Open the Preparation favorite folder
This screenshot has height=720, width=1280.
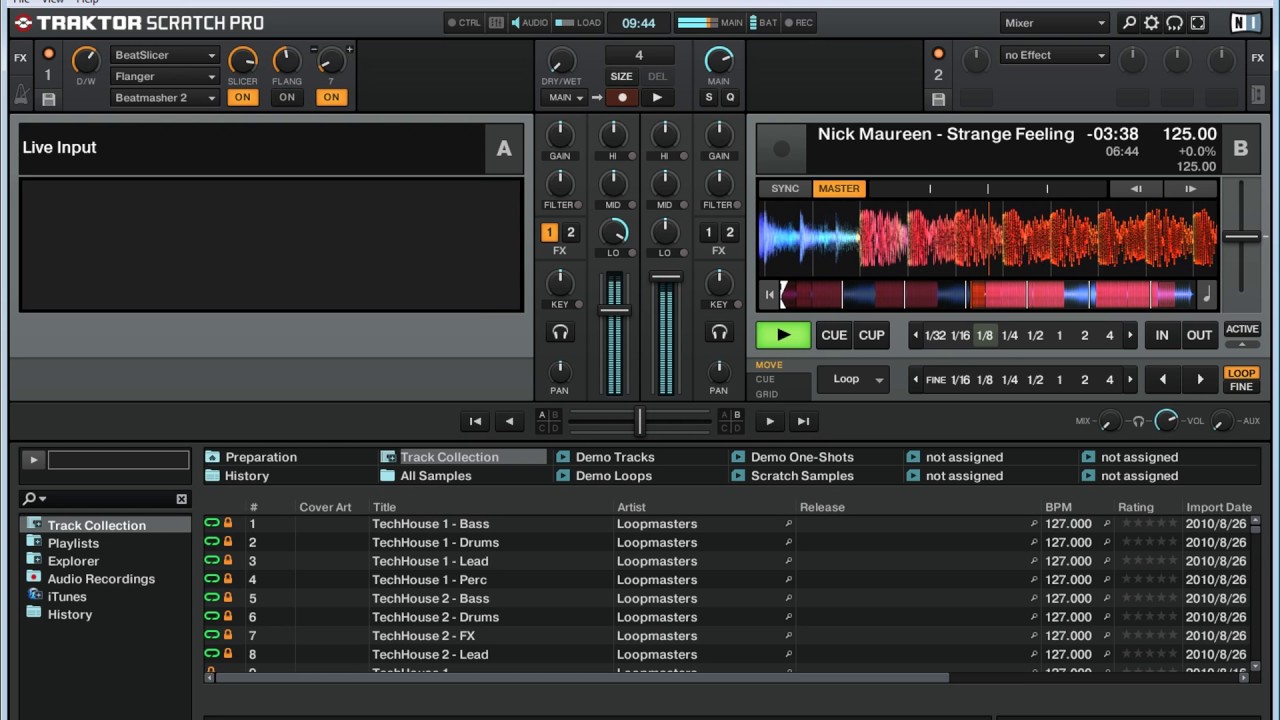click(261, 457)
